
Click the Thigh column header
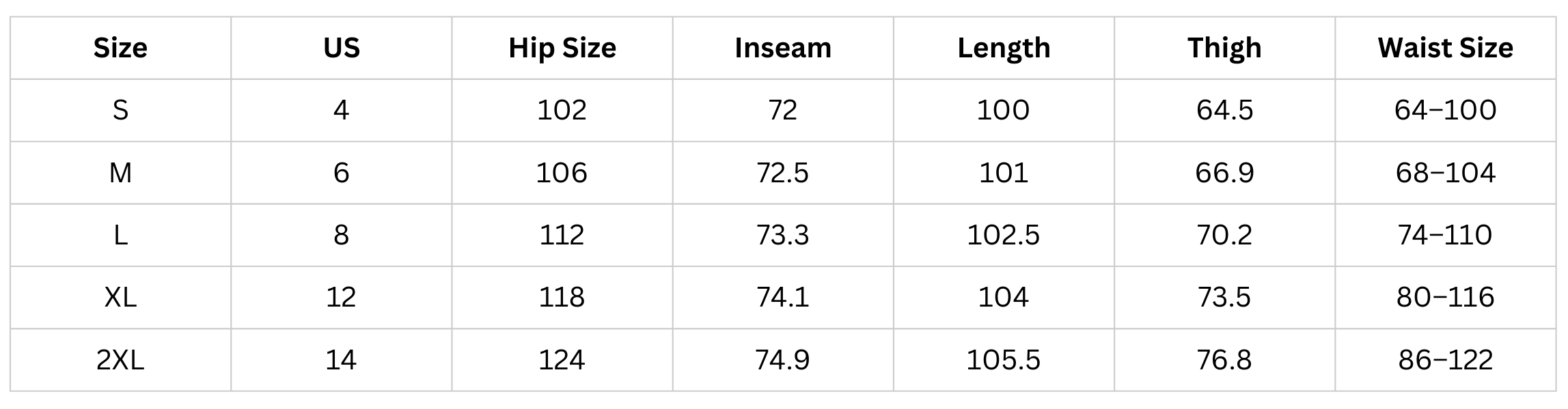[x=1224, y=48]
